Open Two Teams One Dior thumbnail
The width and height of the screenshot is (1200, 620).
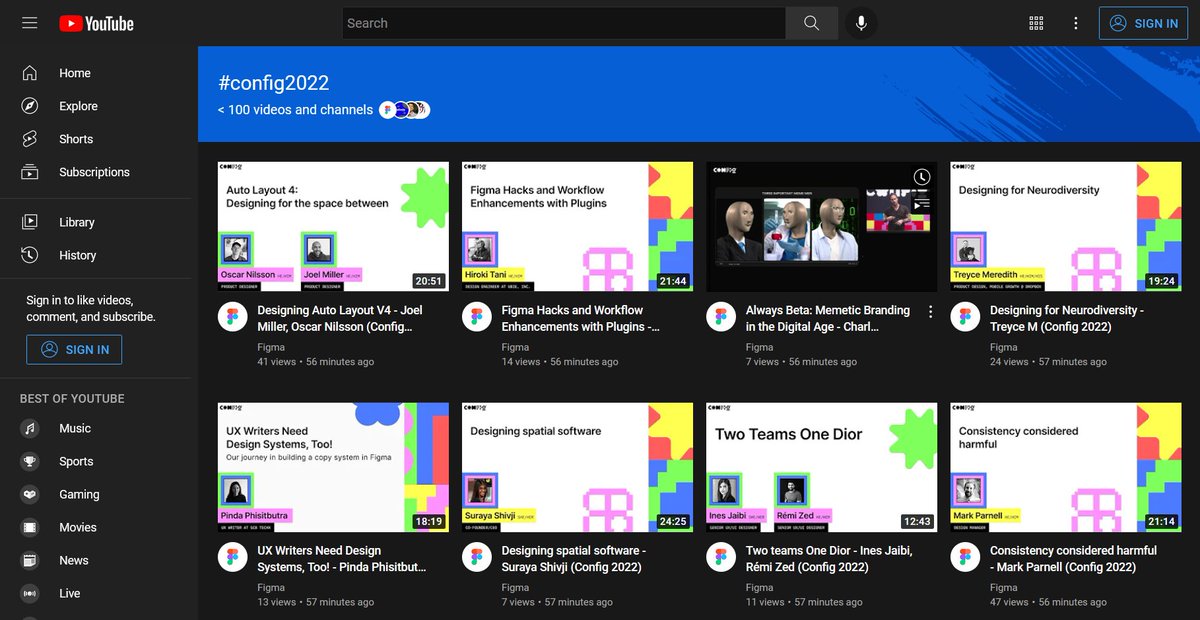[822, 467]
